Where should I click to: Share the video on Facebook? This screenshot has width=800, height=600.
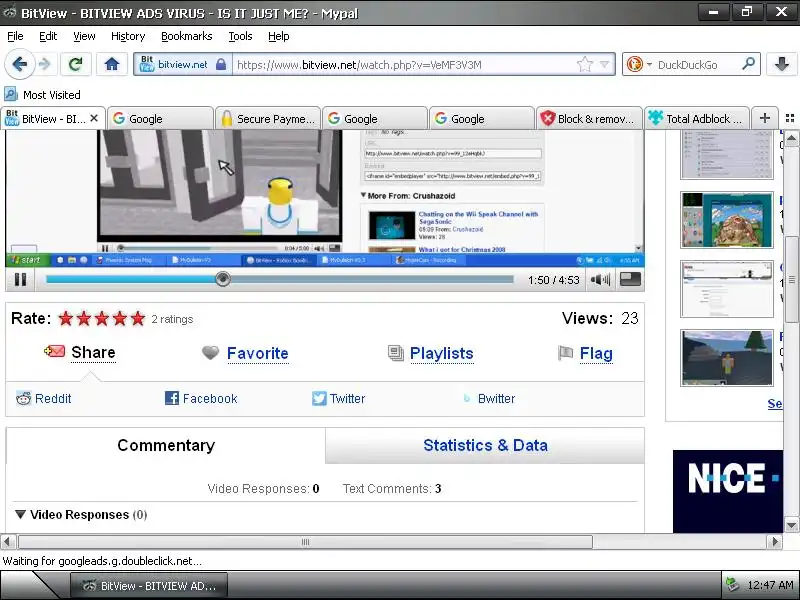pyautogui.click(x=201, y=398)
